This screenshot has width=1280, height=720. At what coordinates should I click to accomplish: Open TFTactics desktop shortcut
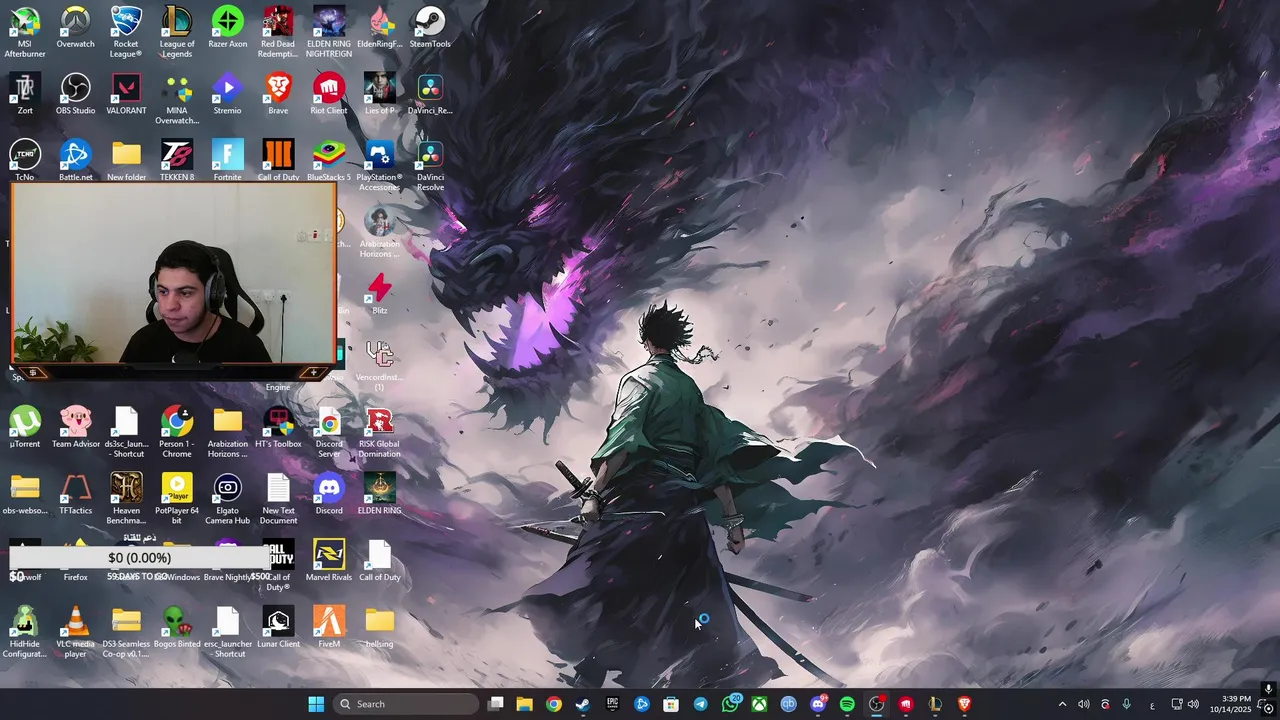[x=75, y=495]
